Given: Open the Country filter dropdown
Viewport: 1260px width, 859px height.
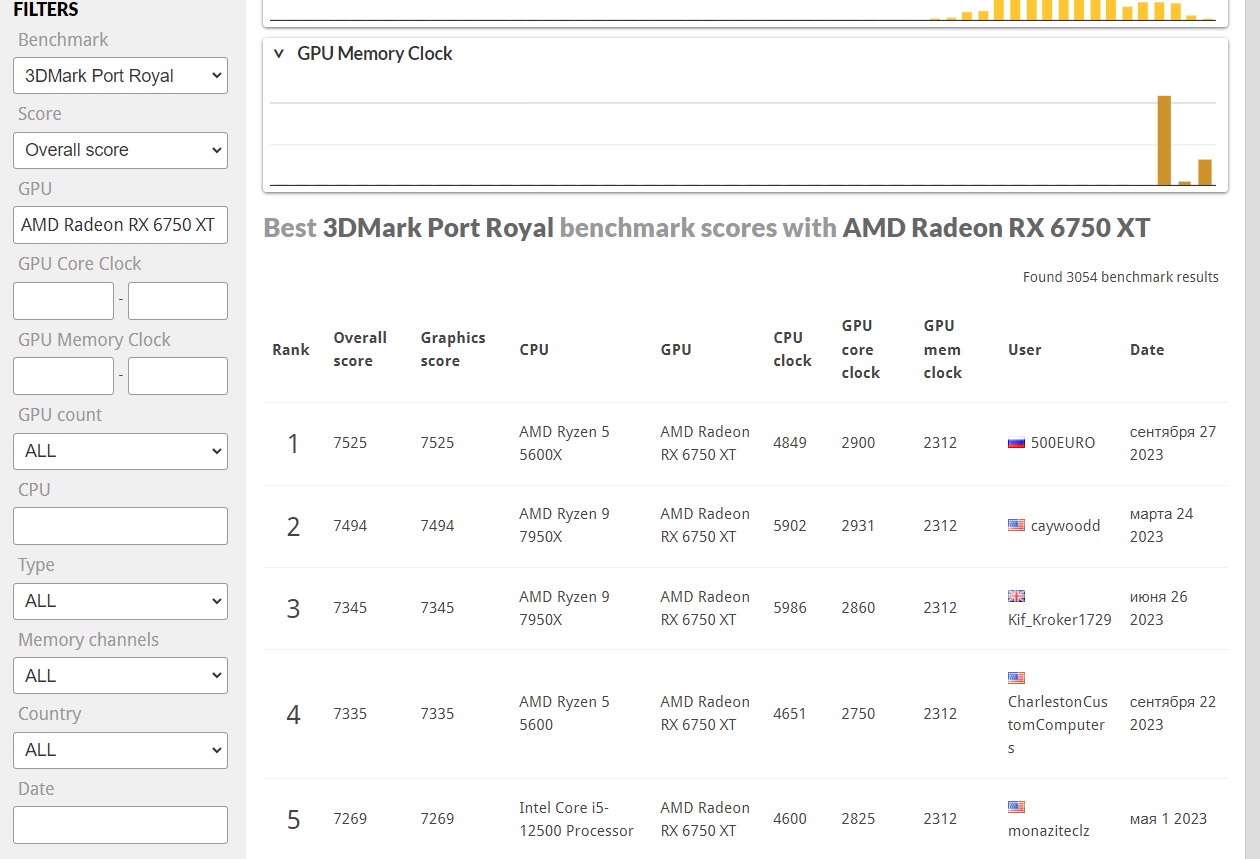Looking at the screenshot, I should pos(120,750).
